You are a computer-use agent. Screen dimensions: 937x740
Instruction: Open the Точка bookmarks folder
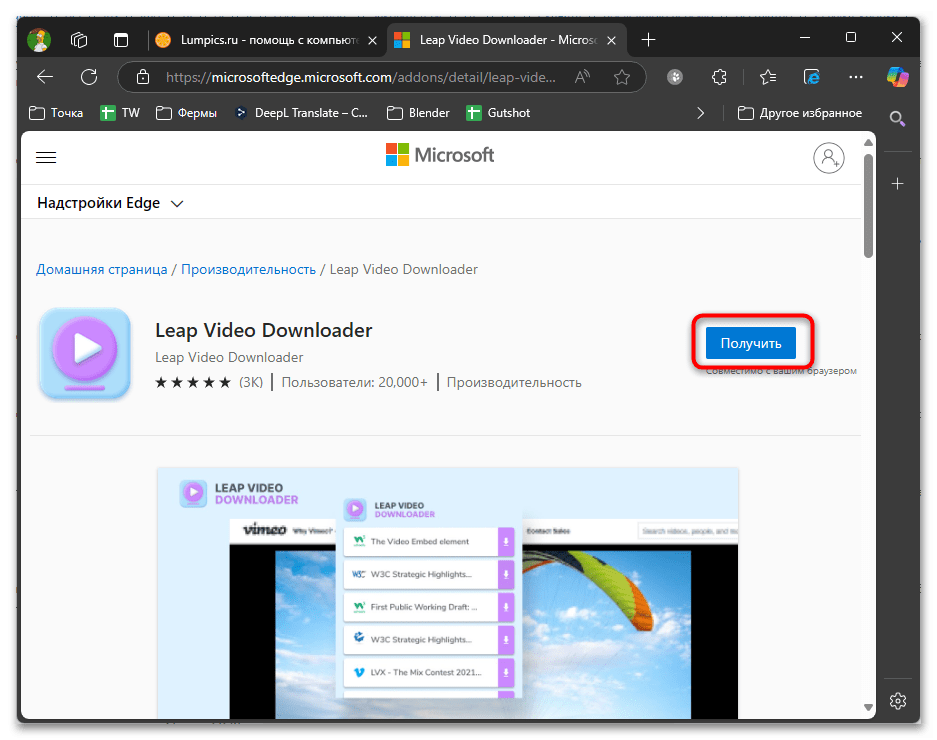click(56, 113)
